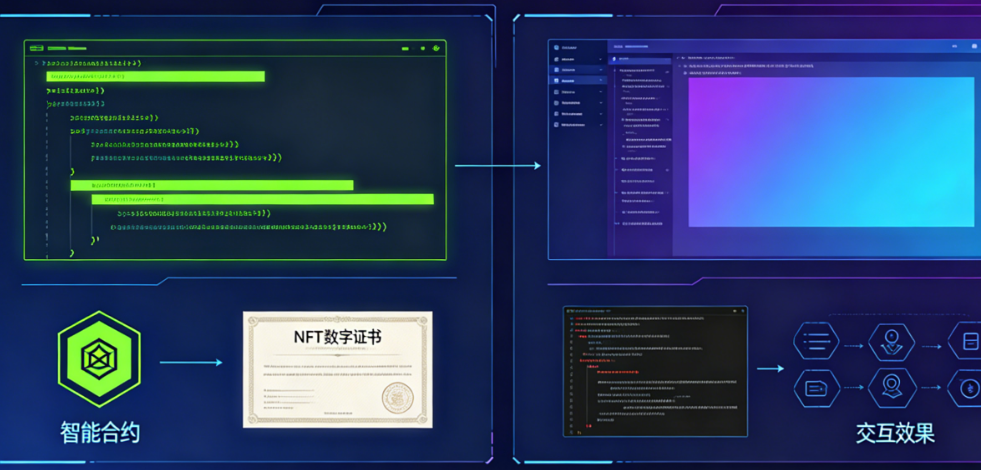Select the highlighted row in the blue window sidebar
This screenshot has width=981, height=470.
tap(577, 81)
